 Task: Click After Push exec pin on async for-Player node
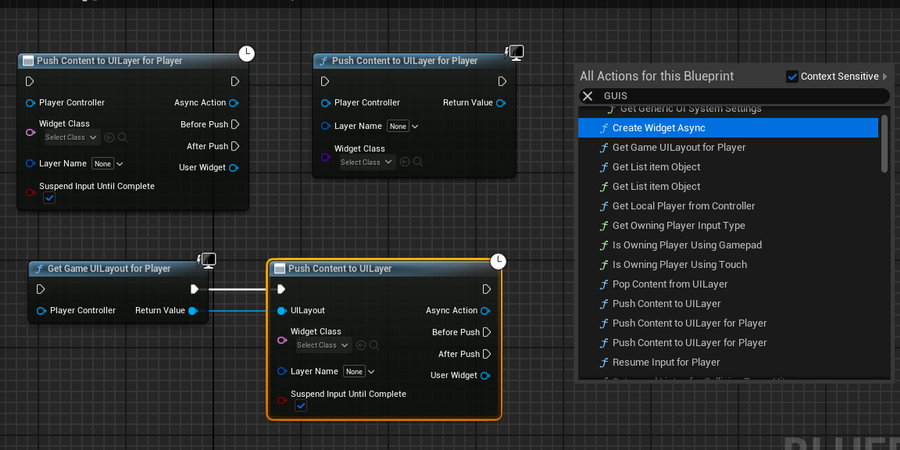[x=235, y=146]
